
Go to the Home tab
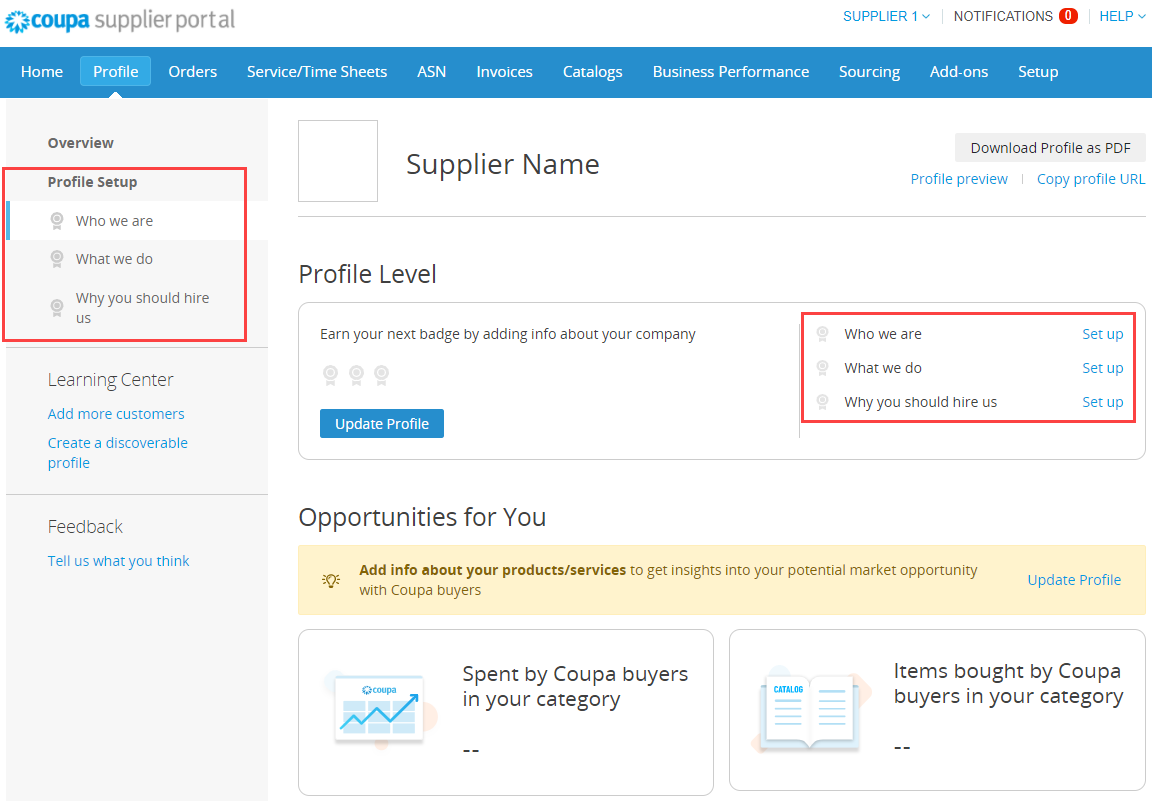[42, 71]
